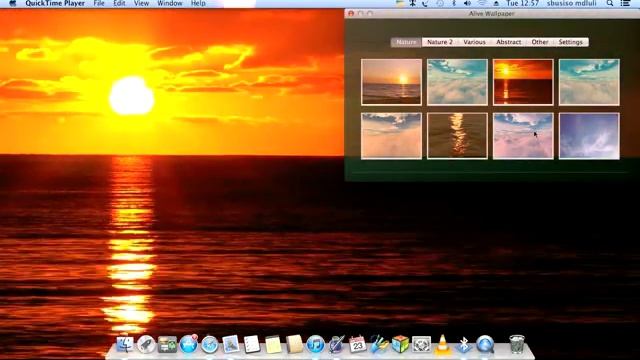640x360 pixels.
Task: Open the Settings tab in Alive Wallpaper
Action: click(571, 42)
